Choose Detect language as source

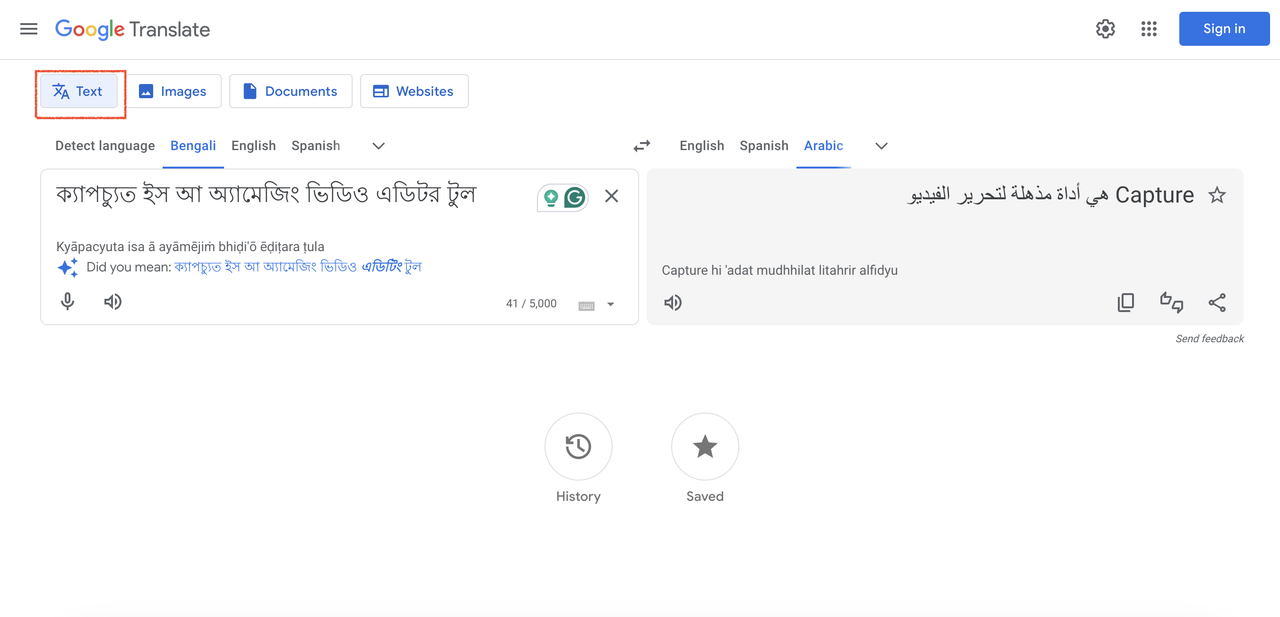click(x=105, y=146)
